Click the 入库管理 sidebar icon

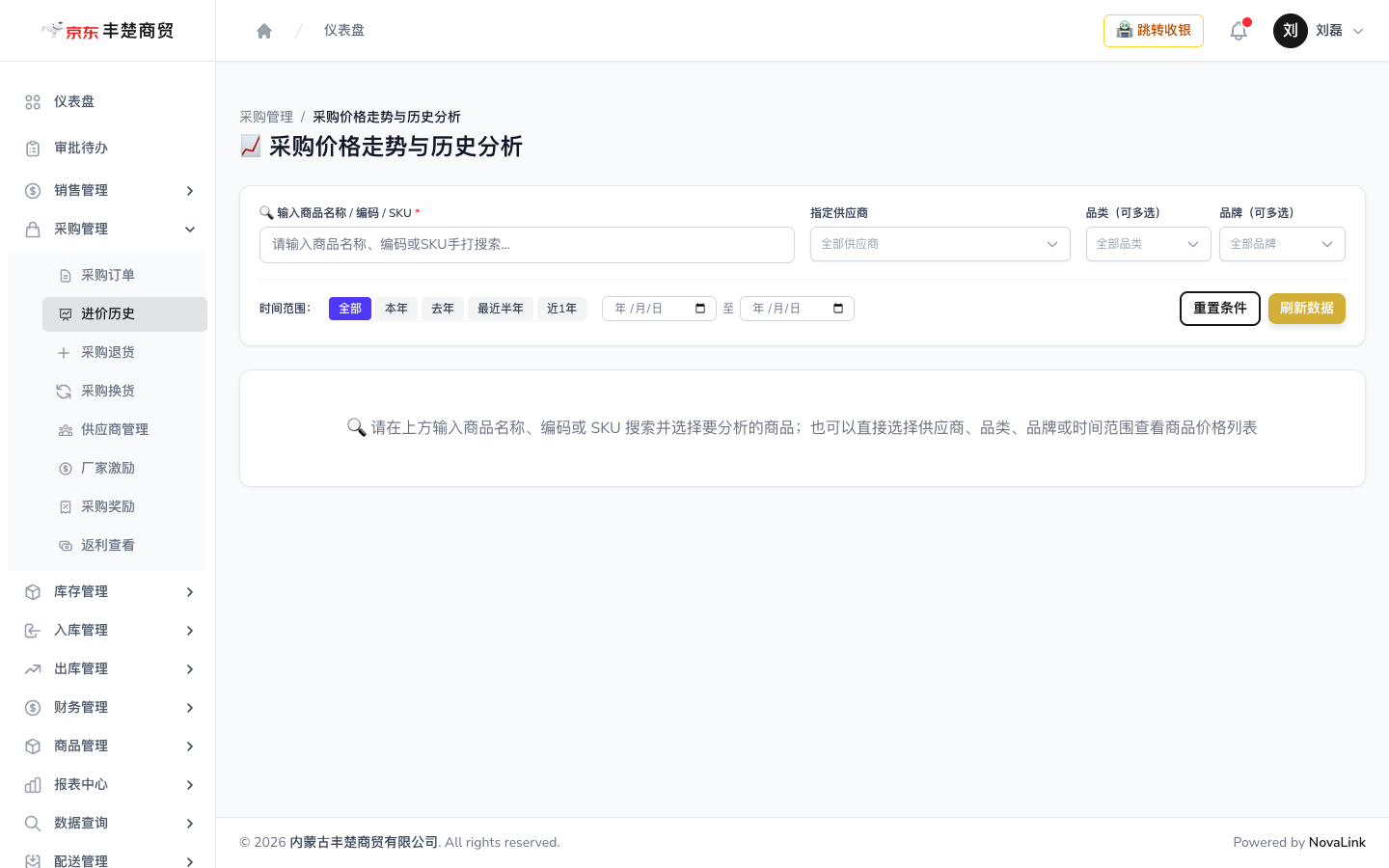pyautogui.click(x=33, y=631)
